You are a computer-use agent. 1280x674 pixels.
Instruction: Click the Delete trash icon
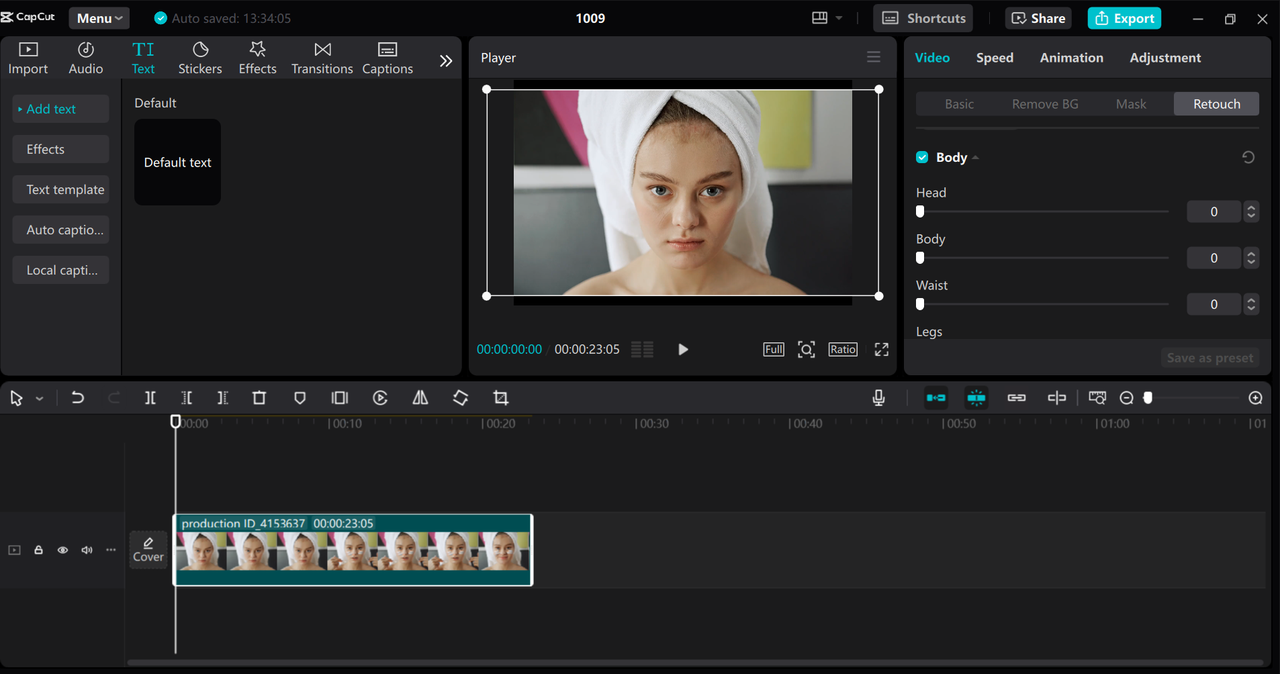coord(259,398)
